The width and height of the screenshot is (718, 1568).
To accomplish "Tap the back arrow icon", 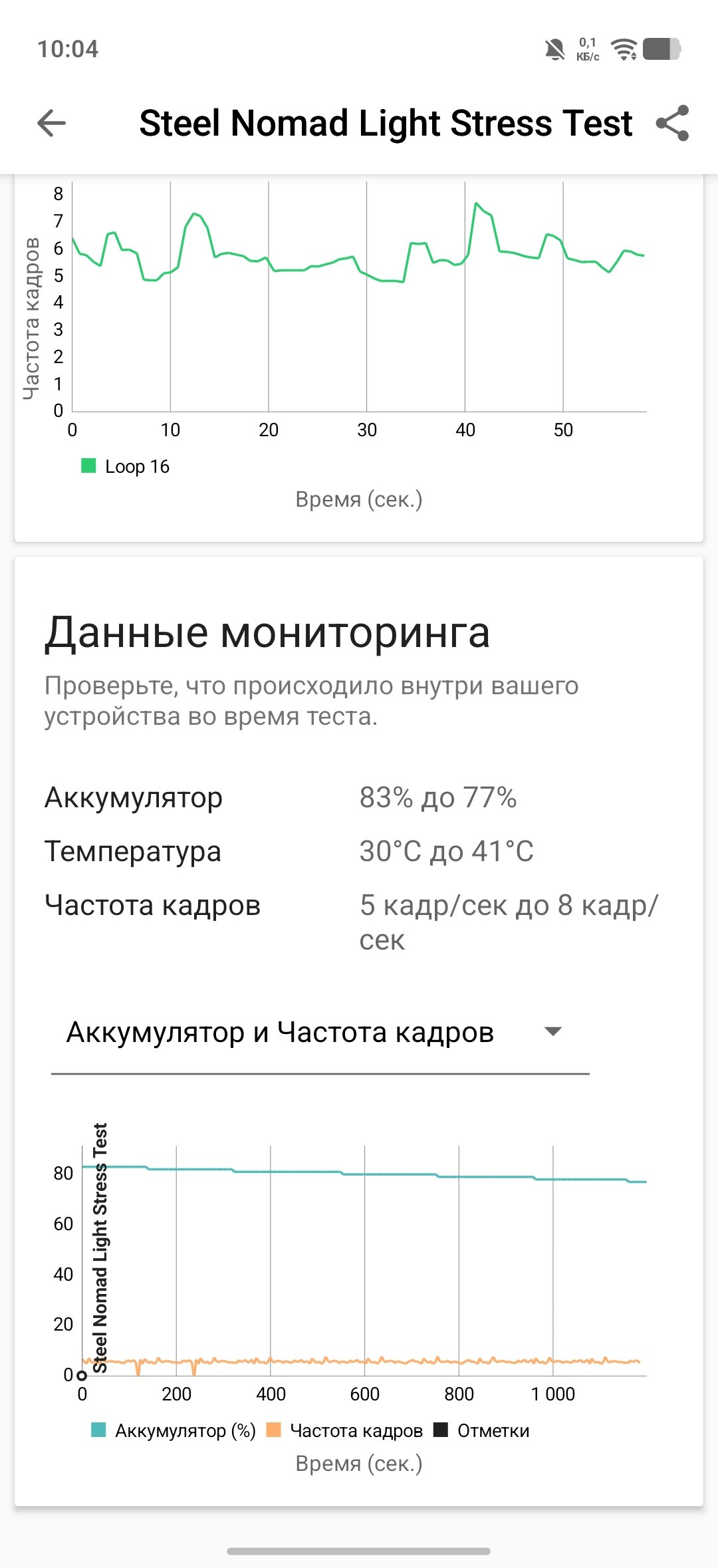I will (51, 123).
